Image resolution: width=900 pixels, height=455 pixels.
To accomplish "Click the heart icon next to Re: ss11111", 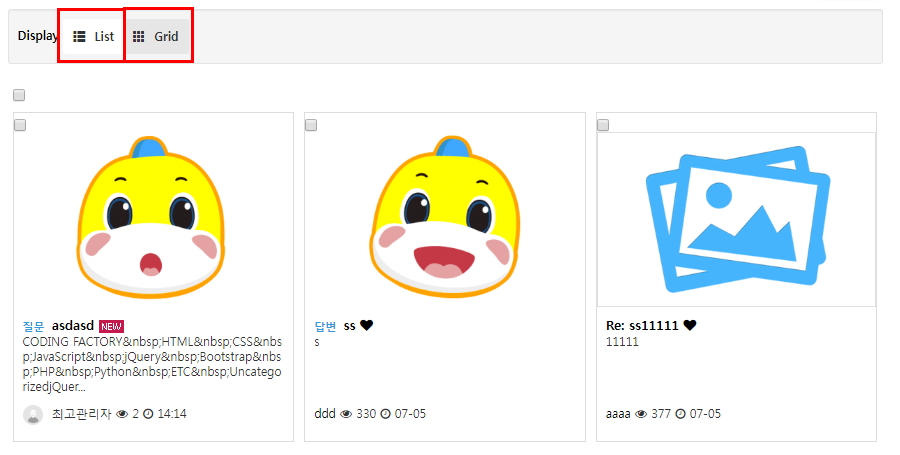I will [x=690, y=325].
